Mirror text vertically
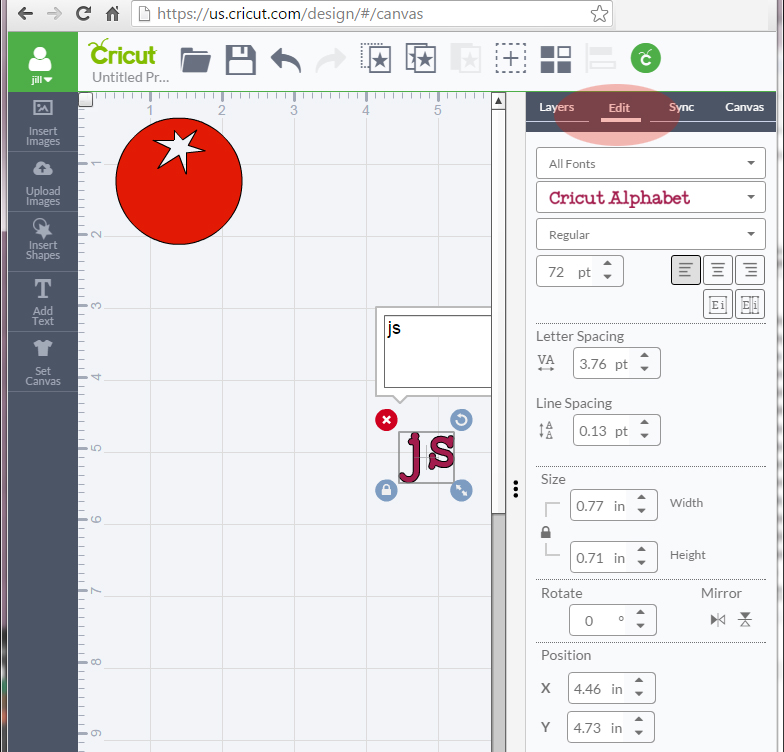This screenshot has width=784, height=752. click(x=745, y=620)
